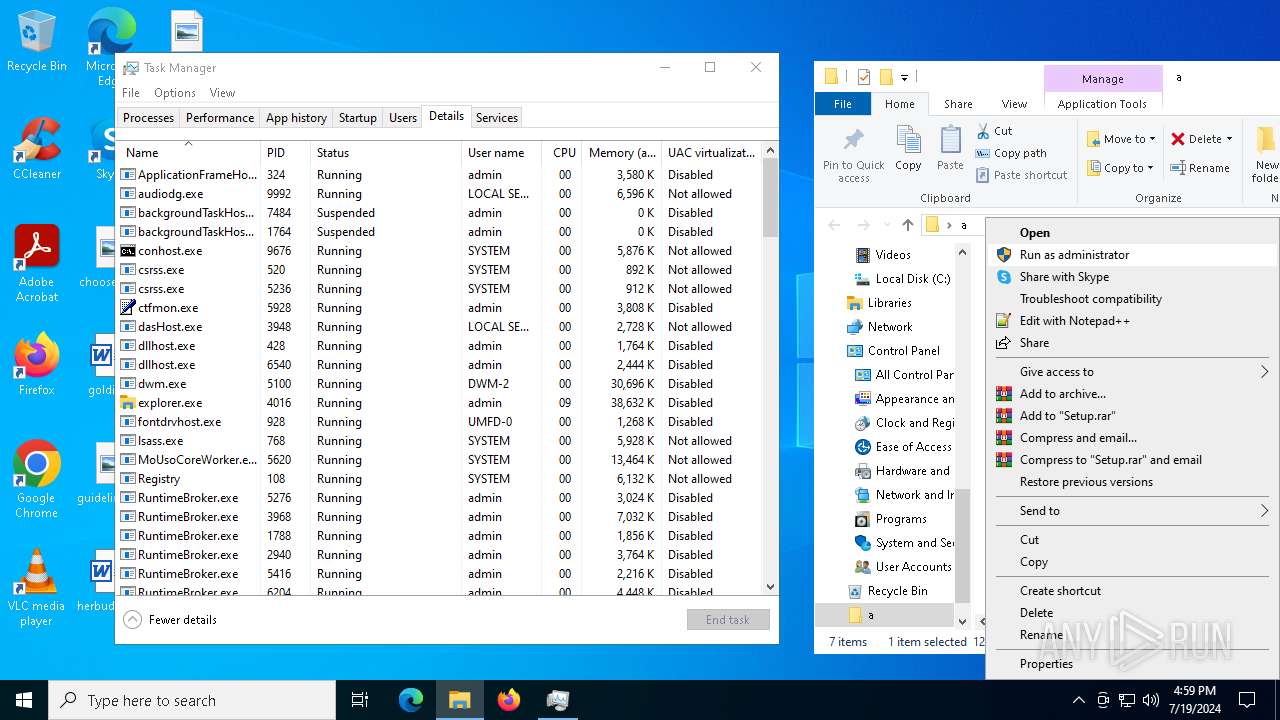The width and height of the screenshot is (1280, 720).
Task: Open the Task Manager File menu
Action: (x=131, y=93)
